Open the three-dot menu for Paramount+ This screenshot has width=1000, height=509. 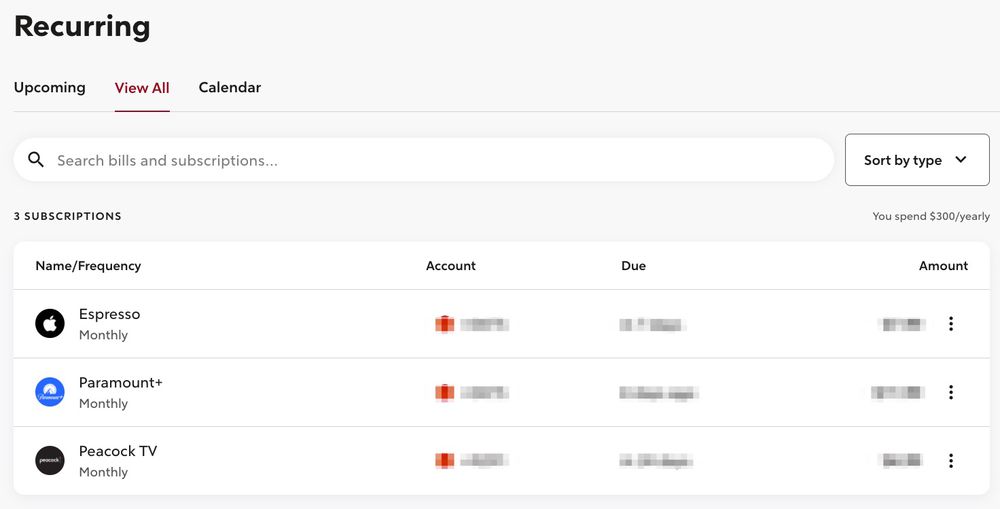coord(950,392)
